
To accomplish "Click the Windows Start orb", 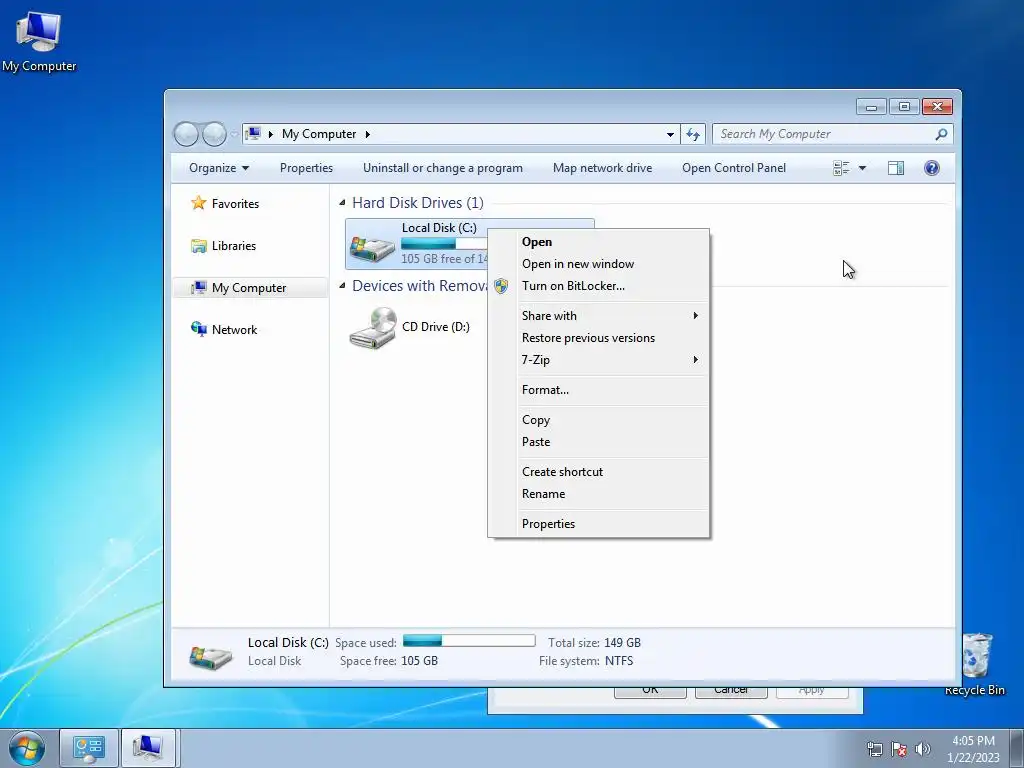I will 27,748.
